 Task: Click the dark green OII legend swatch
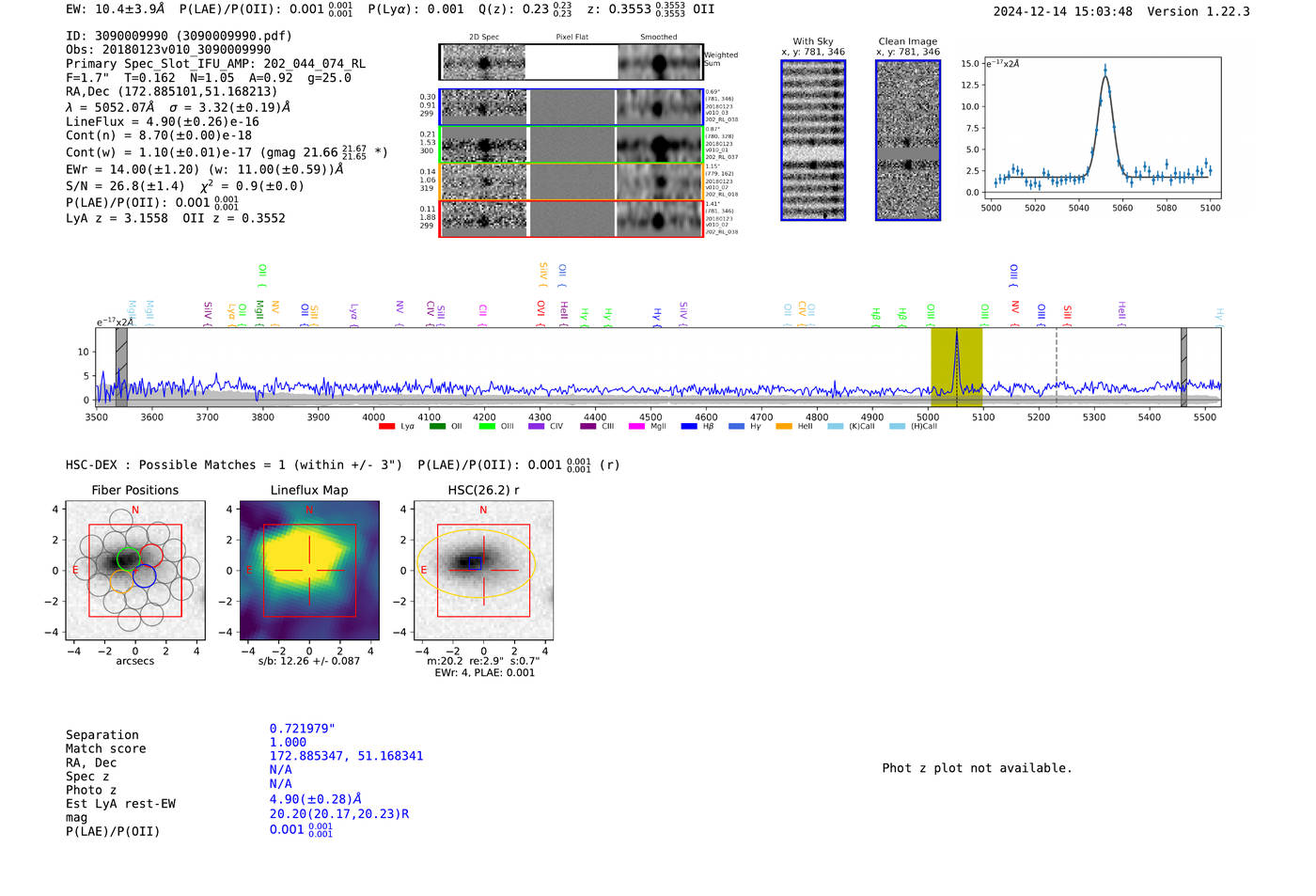pyautogui.click(x=437, y=426)
